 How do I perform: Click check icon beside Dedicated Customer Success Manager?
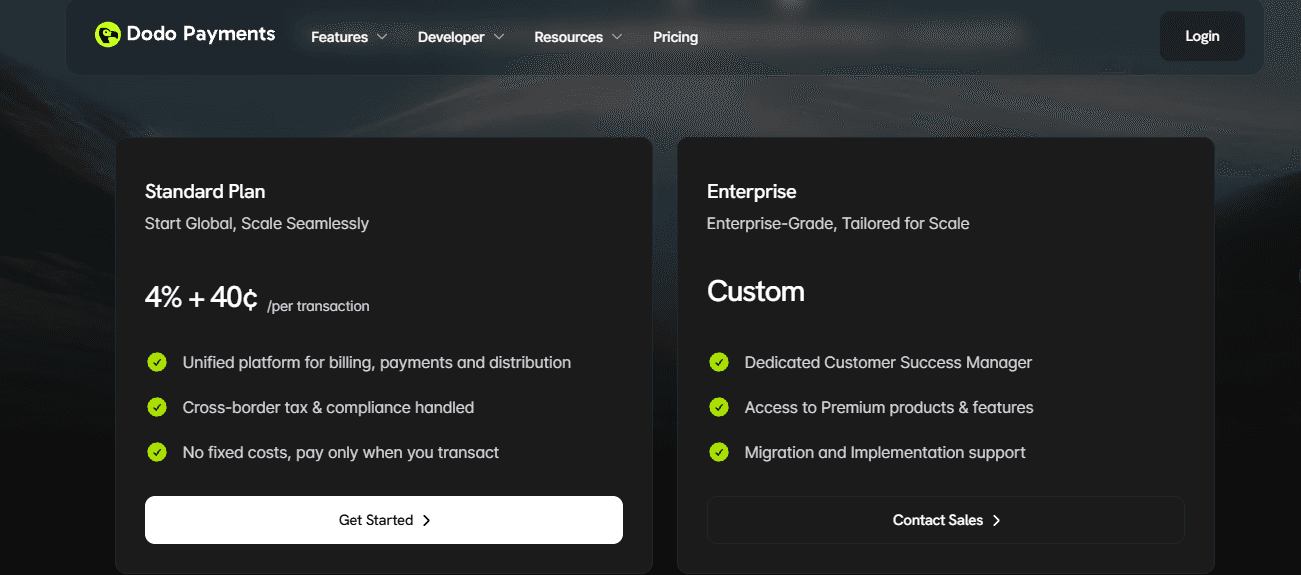pyautogui.click(x=719, y=362)
